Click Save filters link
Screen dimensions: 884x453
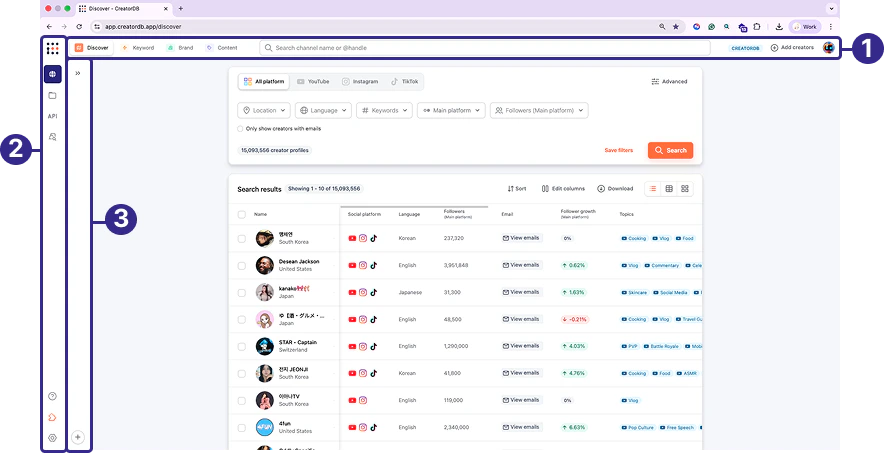coord(618,150)
